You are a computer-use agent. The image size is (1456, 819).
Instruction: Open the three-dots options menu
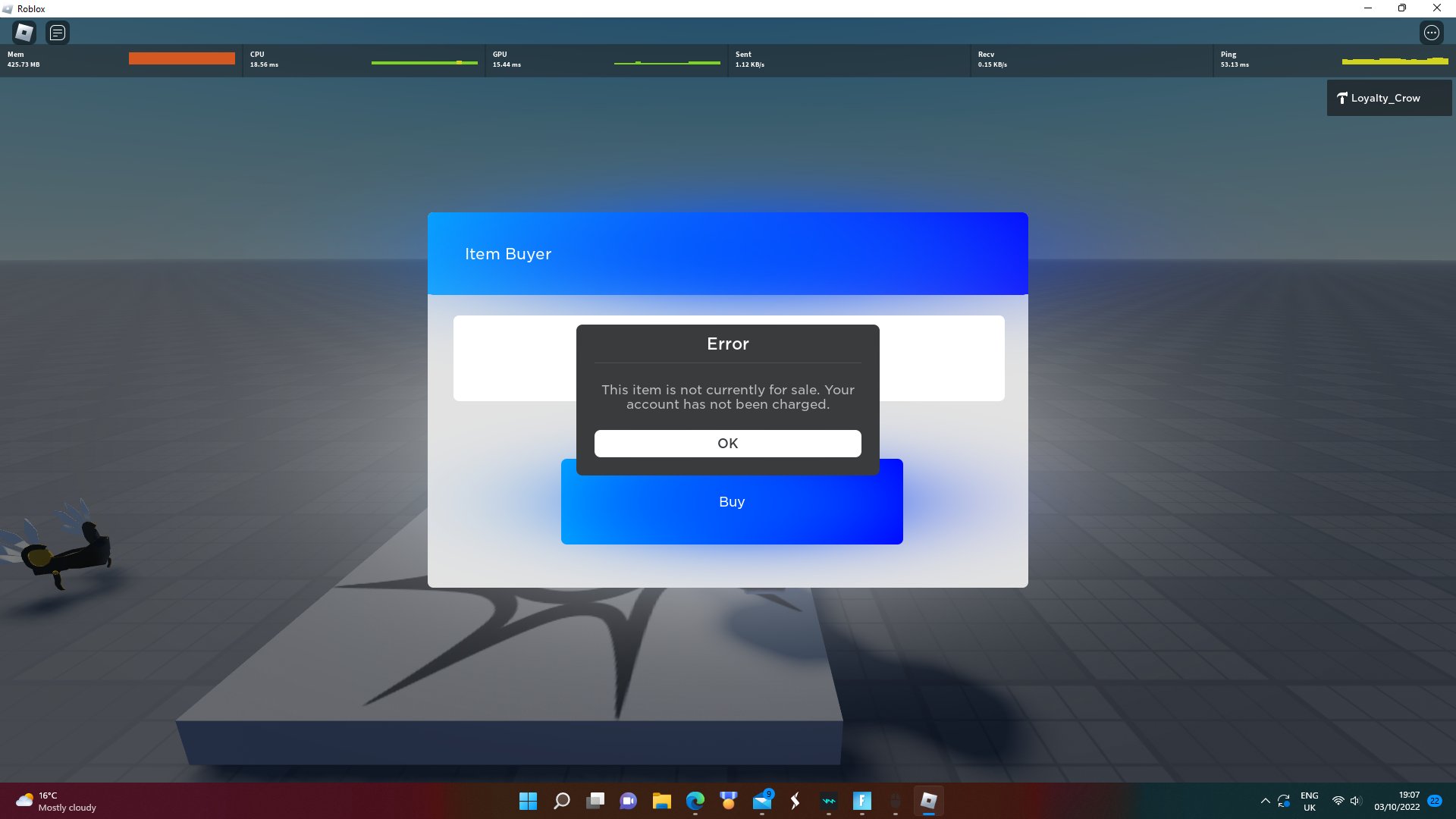(x=1431, y=33)
